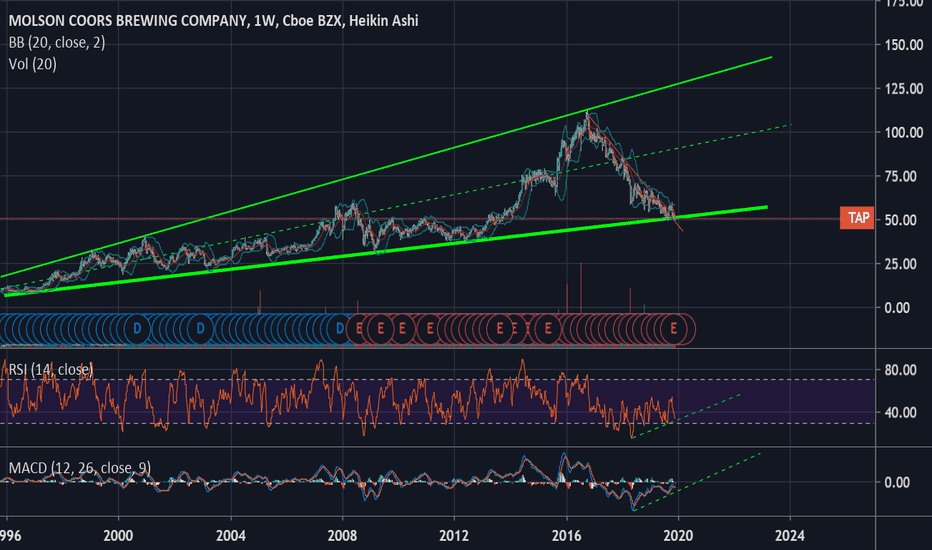Viewport: 932px width, 550px height.
Task: Select the MACD (12, 26, close, 9) legend
Action: [x=80, y=468]
